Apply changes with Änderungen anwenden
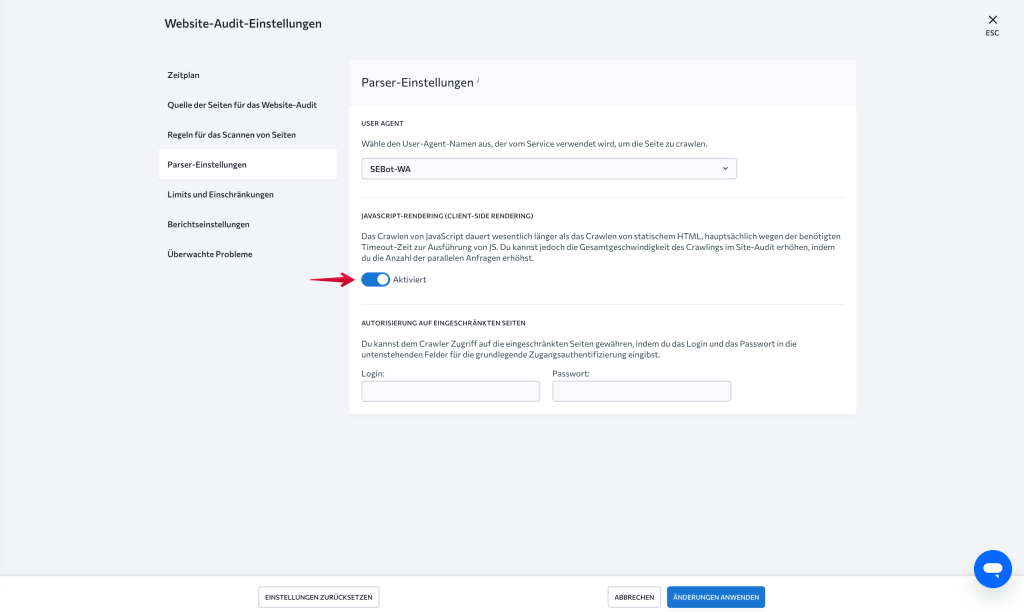 coord(716,596)
